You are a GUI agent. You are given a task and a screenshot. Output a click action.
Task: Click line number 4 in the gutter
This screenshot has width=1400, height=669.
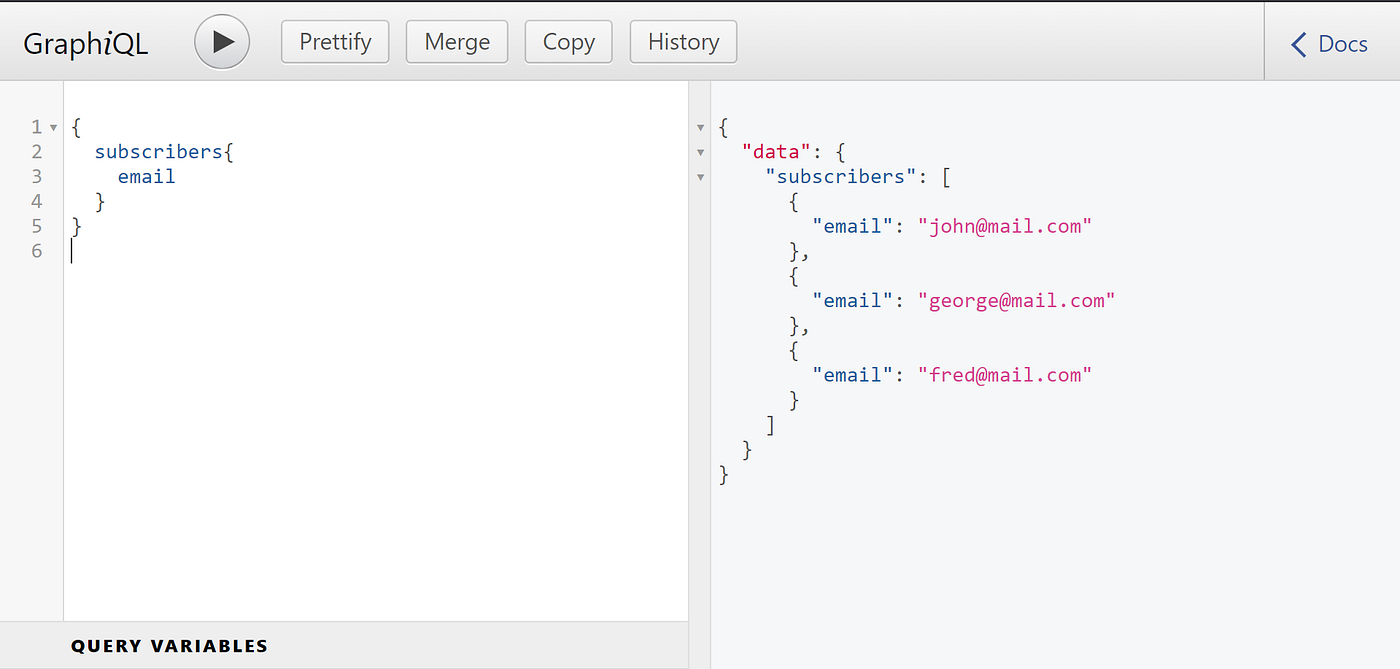point(37,201)
